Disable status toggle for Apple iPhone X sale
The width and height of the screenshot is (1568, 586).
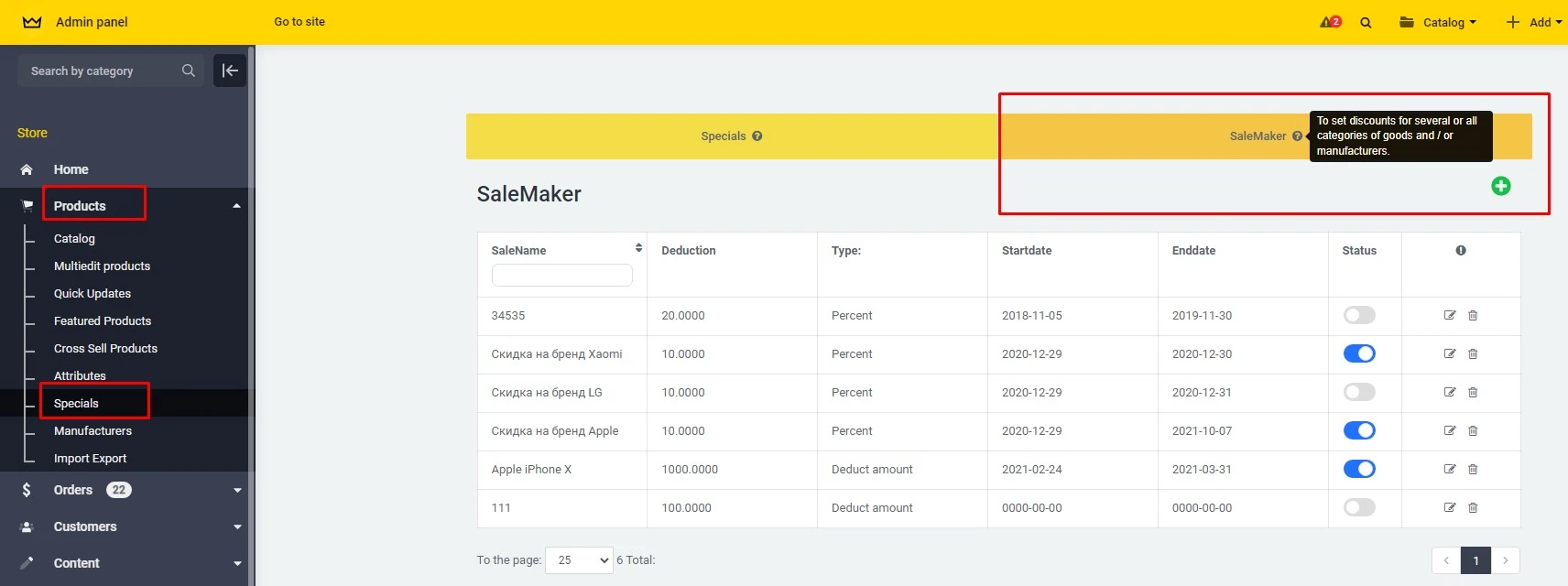(1359, 469)
